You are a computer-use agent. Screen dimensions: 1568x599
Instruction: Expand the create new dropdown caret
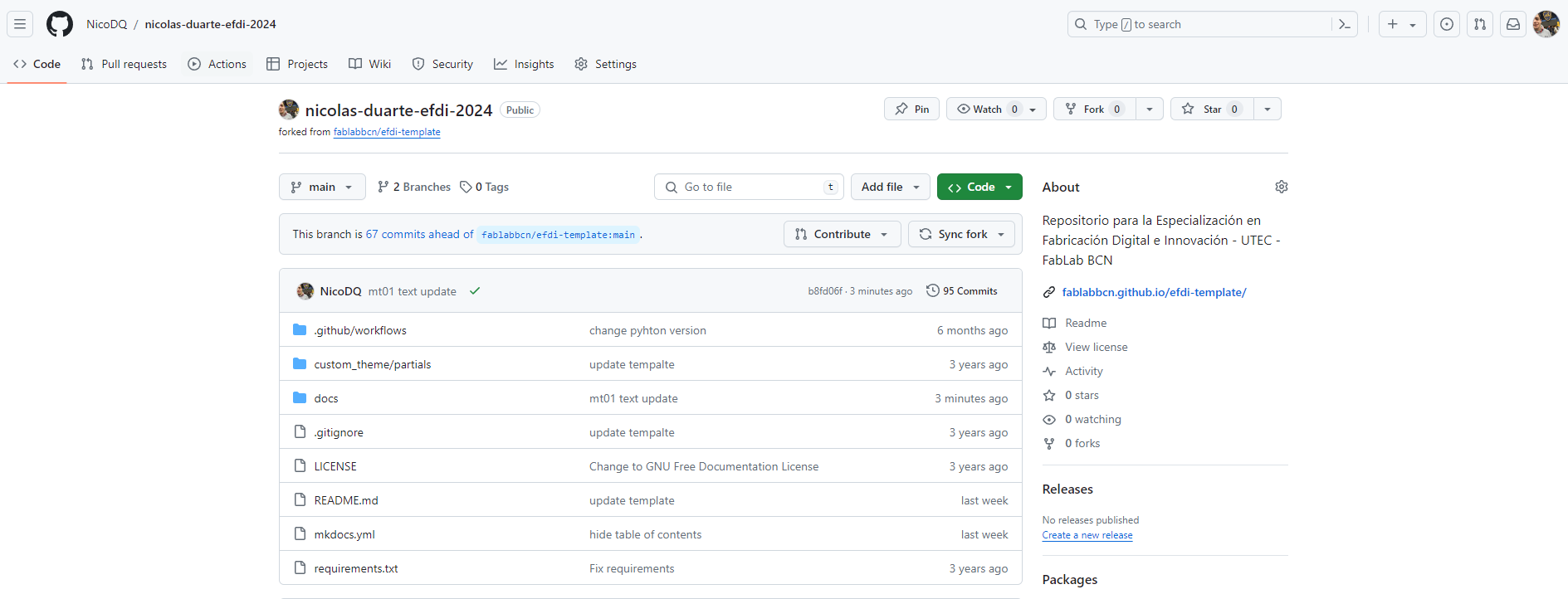pos(1413,25)
